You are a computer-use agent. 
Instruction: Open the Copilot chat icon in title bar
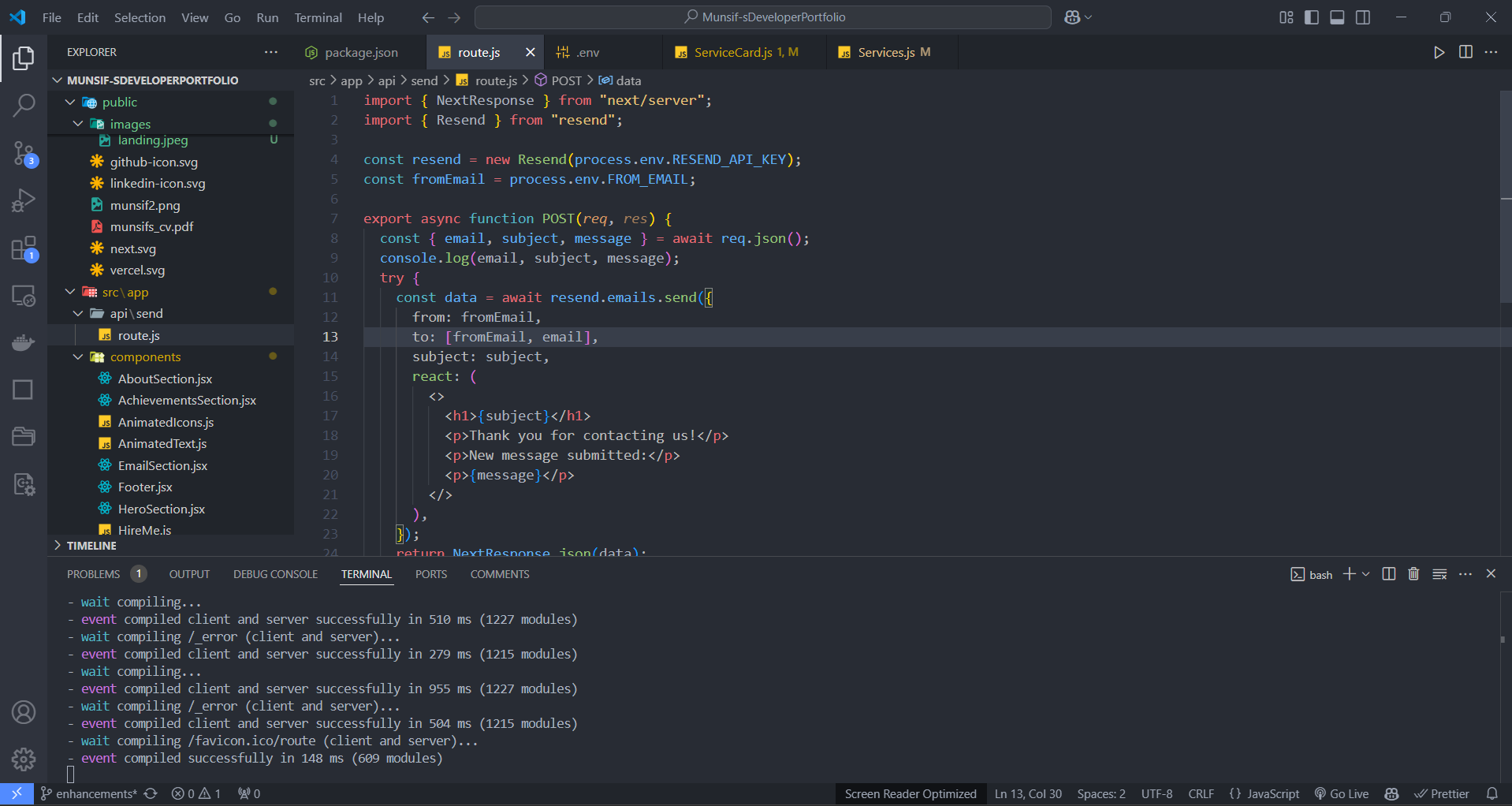point(1072,17)
